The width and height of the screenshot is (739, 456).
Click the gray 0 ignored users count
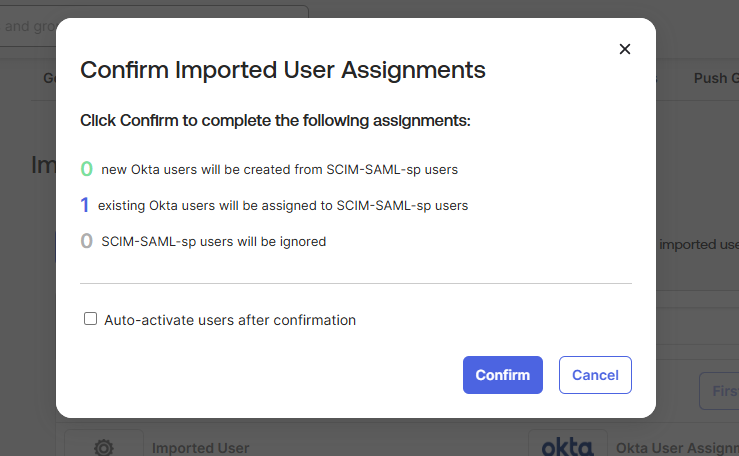pyautogui.click(x=87, y=241)
